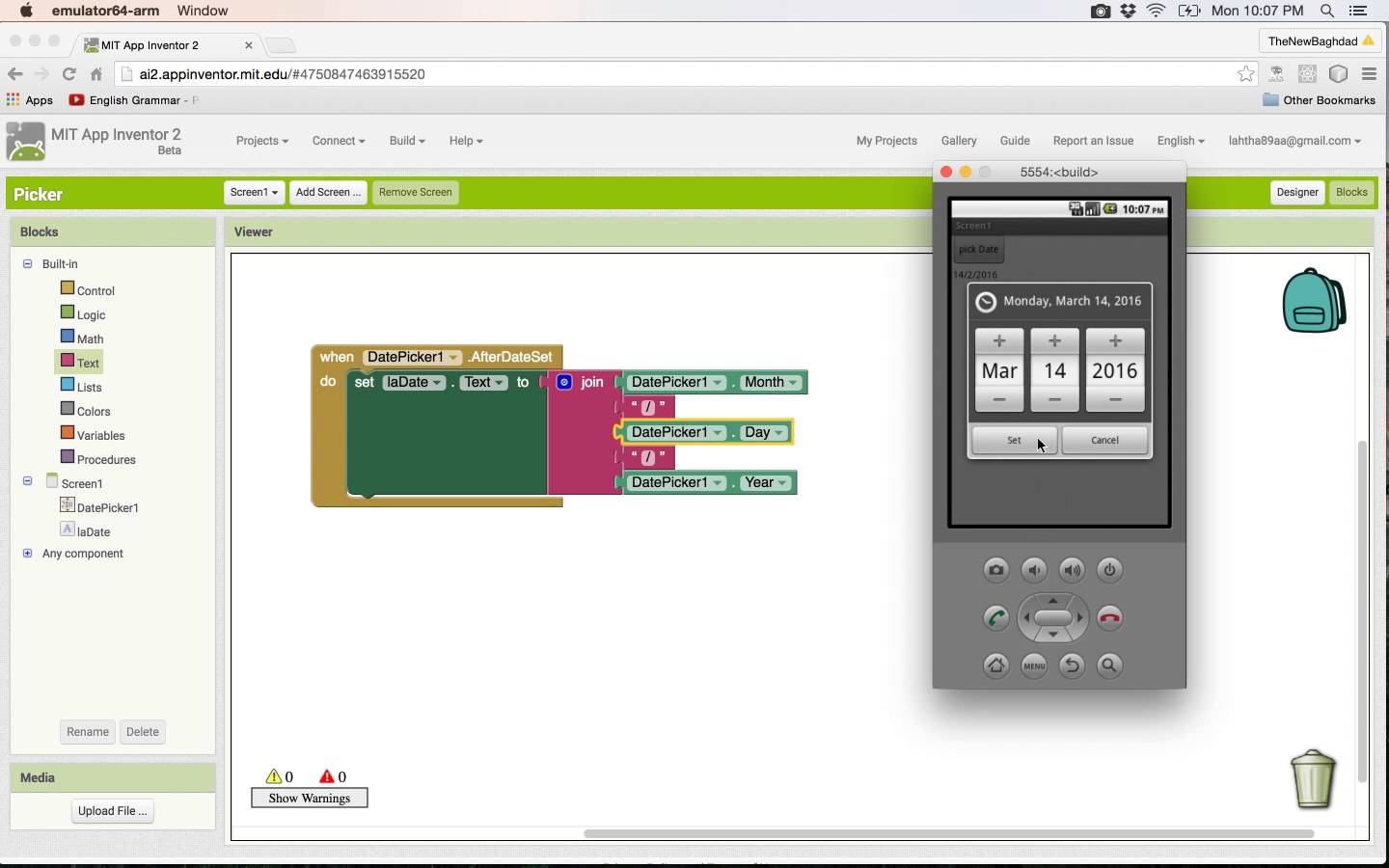Click the Apps shortcut in the bookmarks bar
The width and height of the screenshot is (1389, 868).
coord(30,100)
